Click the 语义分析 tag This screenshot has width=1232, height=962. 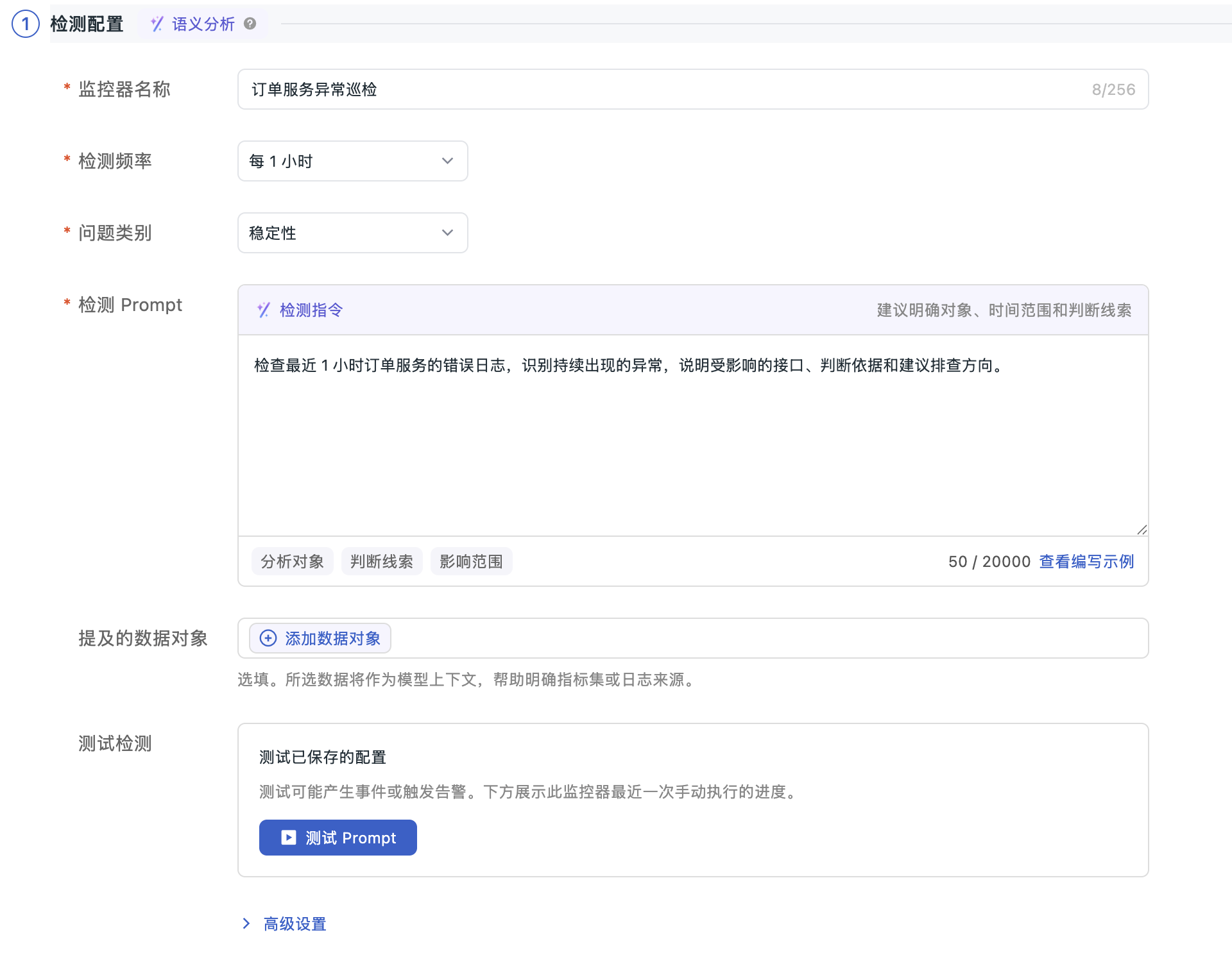[x=203, y=24]
